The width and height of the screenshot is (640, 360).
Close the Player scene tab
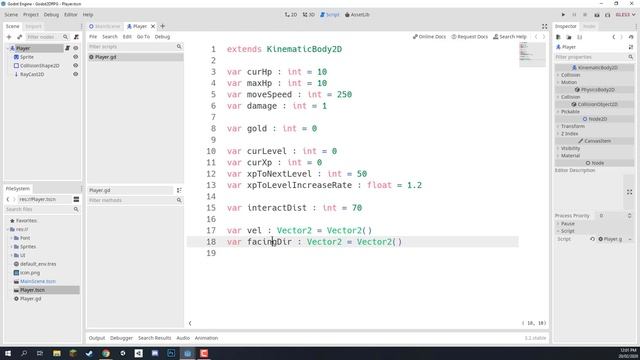[153, 26]
